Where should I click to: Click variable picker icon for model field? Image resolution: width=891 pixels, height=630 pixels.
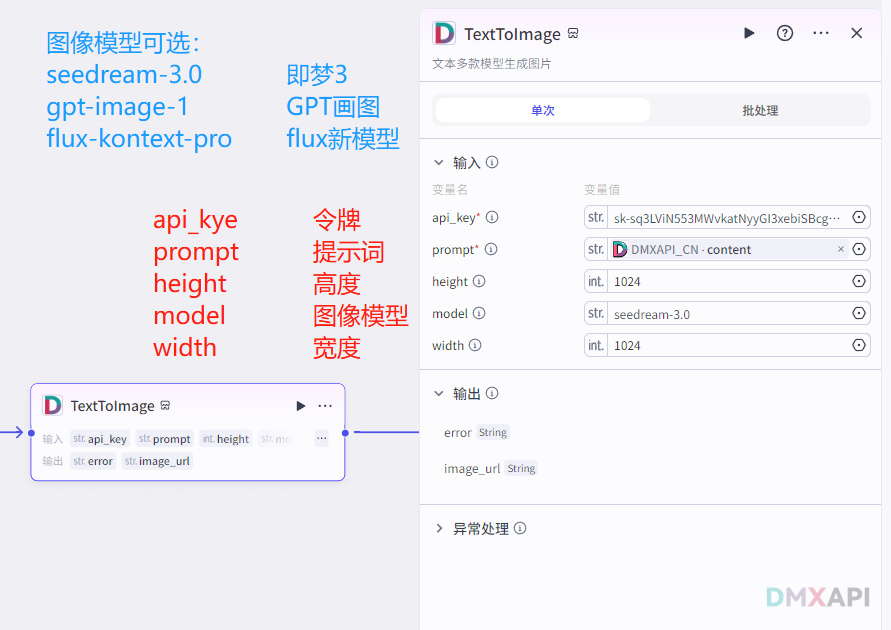(859, 314)
